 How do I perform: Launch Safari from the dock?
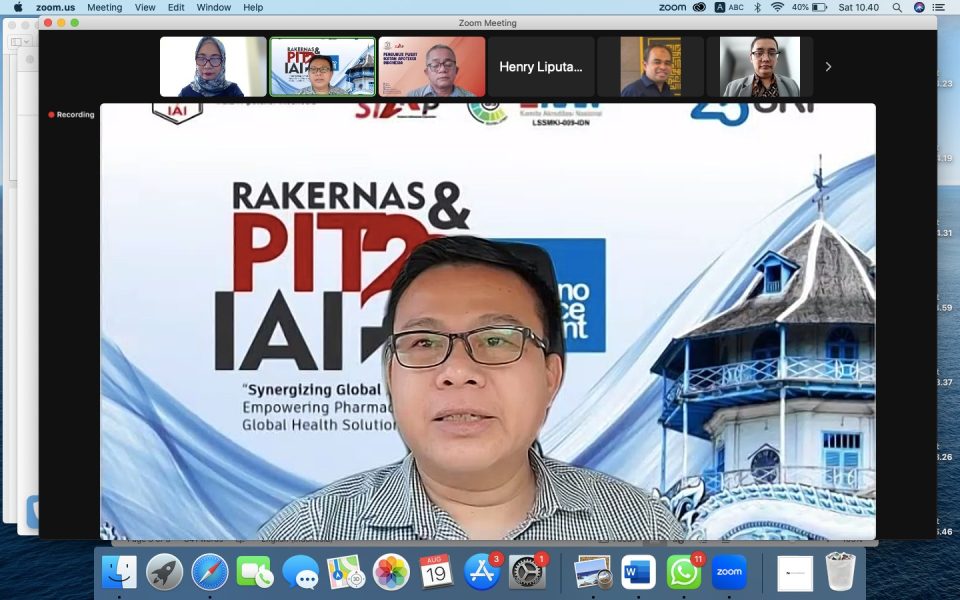(210, 572)
